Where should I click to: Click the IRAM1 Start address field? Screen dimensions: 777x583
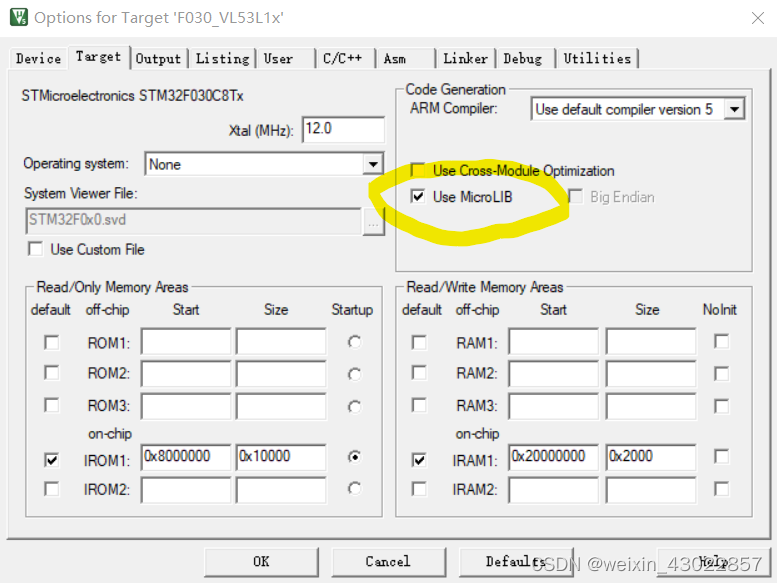pyautogui.click(x=554, y=457)
